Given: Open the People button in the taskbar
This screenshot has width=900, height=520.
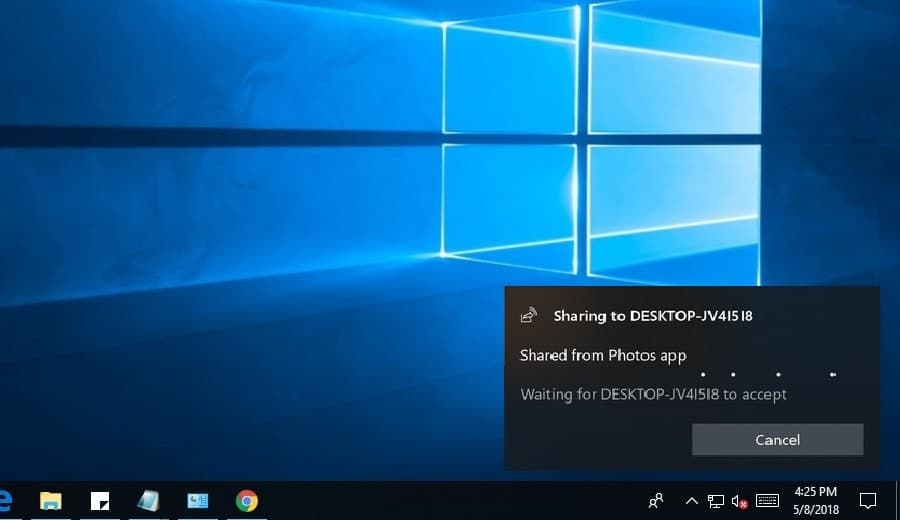Looking at the screenshot, I should [655, 501].
